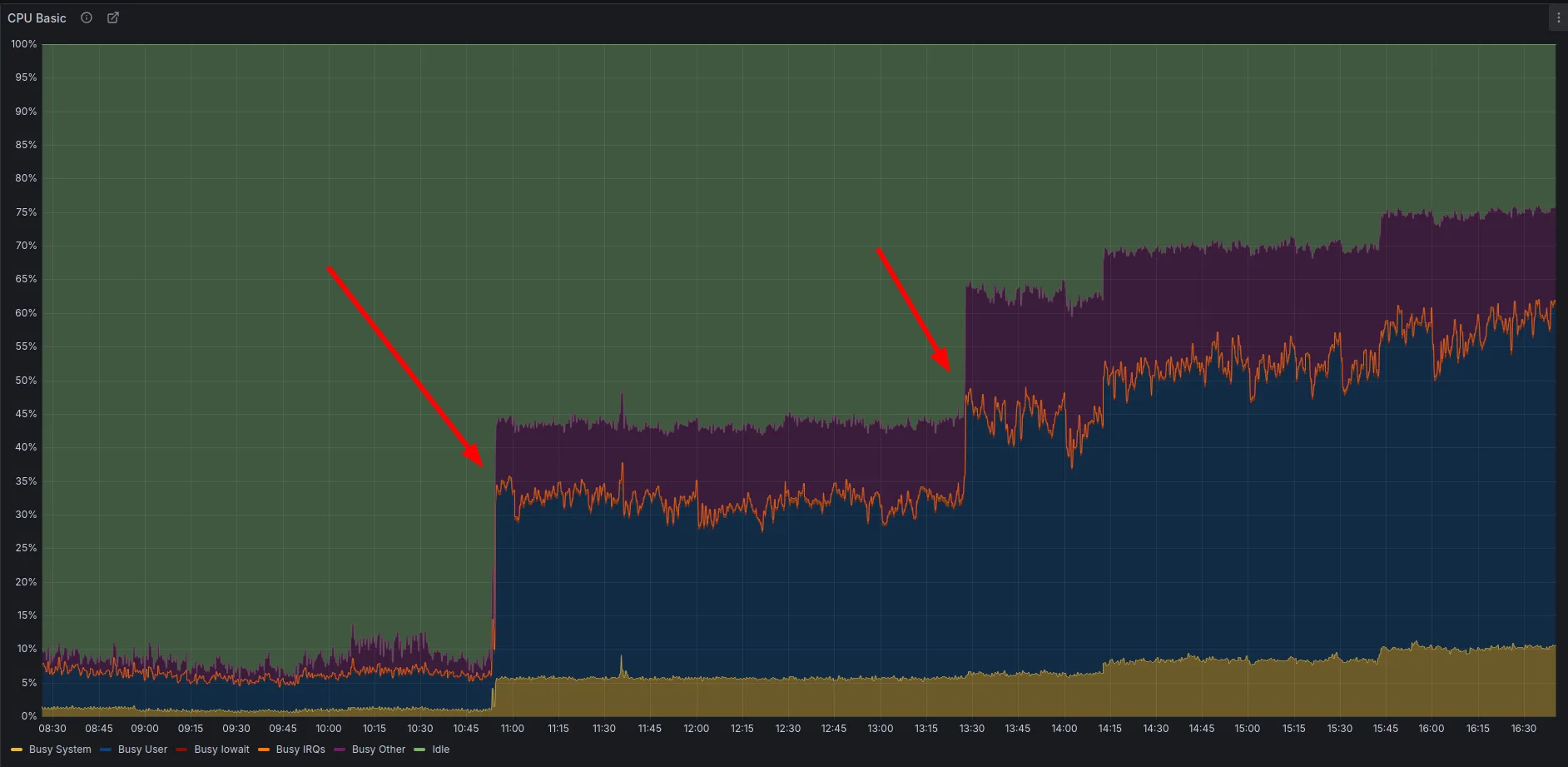
Task: Click the 13:30 label on time axis
Action: pos(971,729)
